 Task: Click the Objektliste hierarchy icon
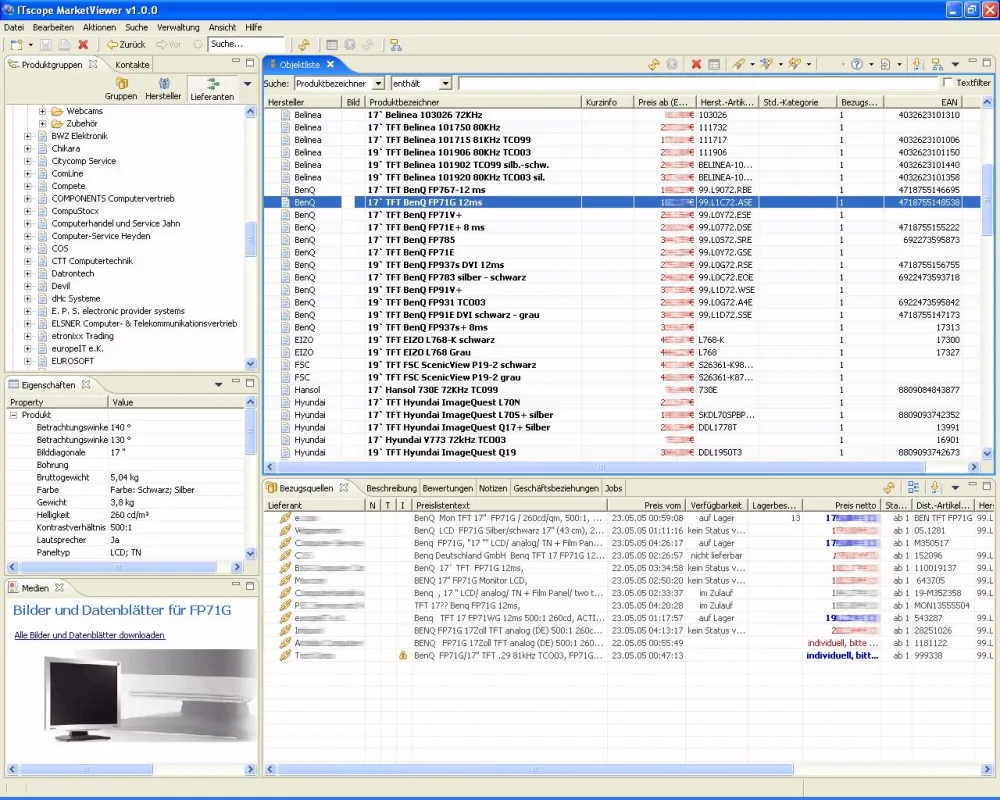pyautogui.click(x=937, y=64)
